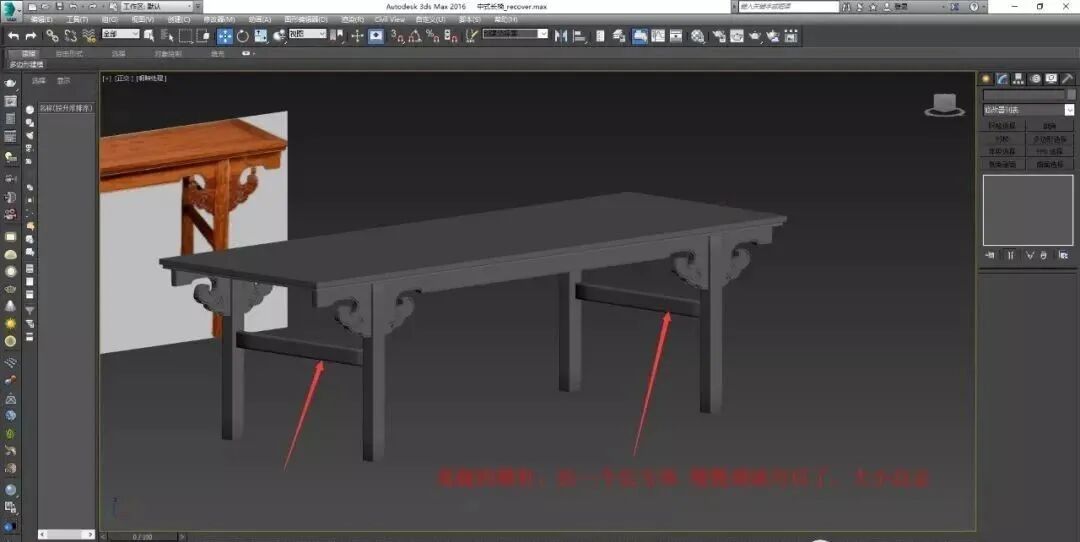The width and height of the screenshot is (1080, 542).
Task: Click Use Pivot Point Center icon
Action: (337, 36)
